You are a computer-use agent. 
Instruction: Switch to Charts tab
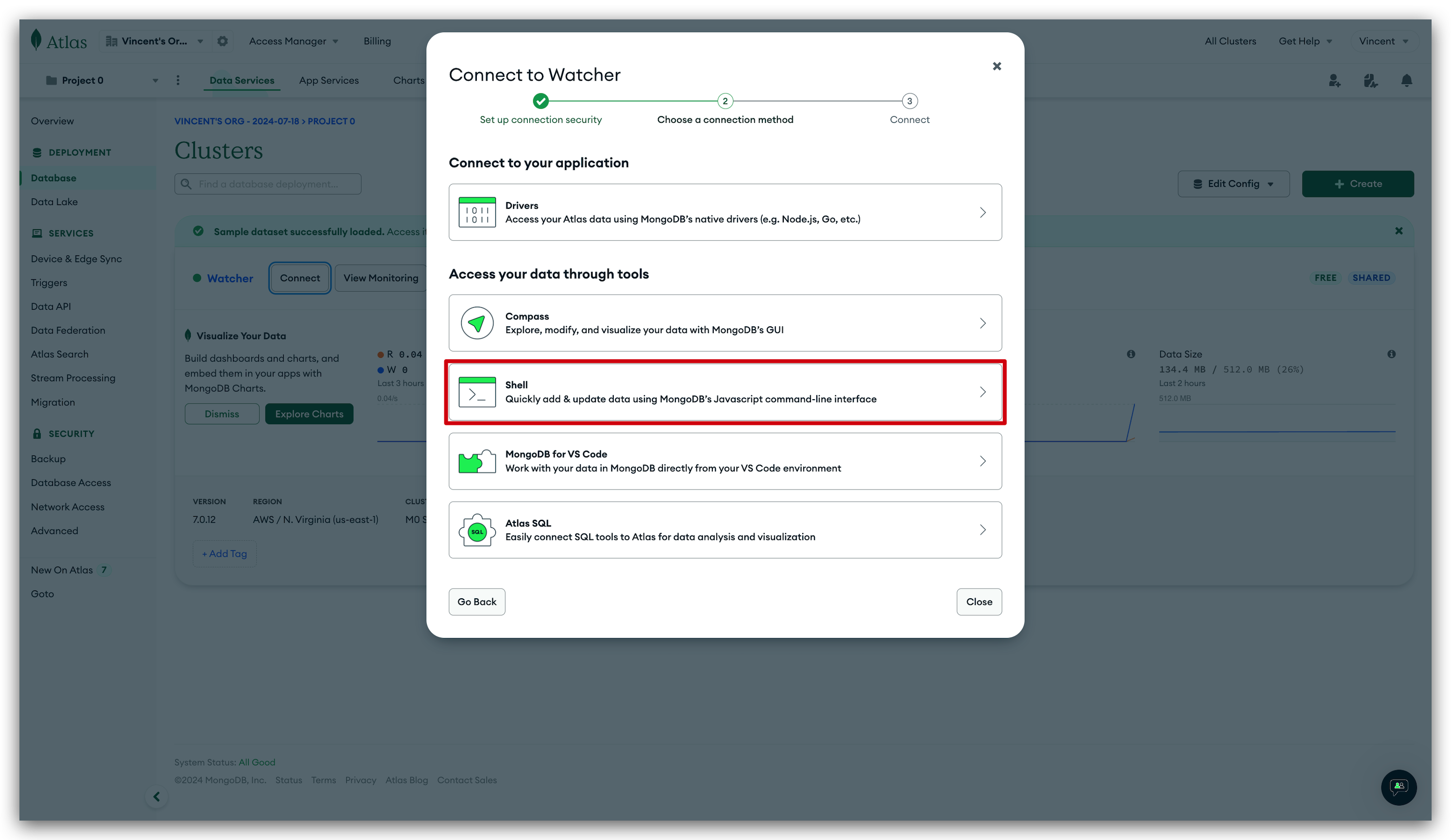click(409, 80)
